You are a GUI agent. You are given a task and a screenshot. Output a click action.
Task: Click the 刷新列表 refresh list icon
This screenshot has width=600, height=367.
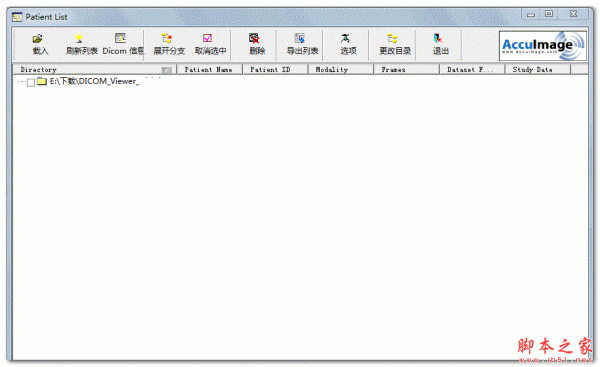[79, 39]
